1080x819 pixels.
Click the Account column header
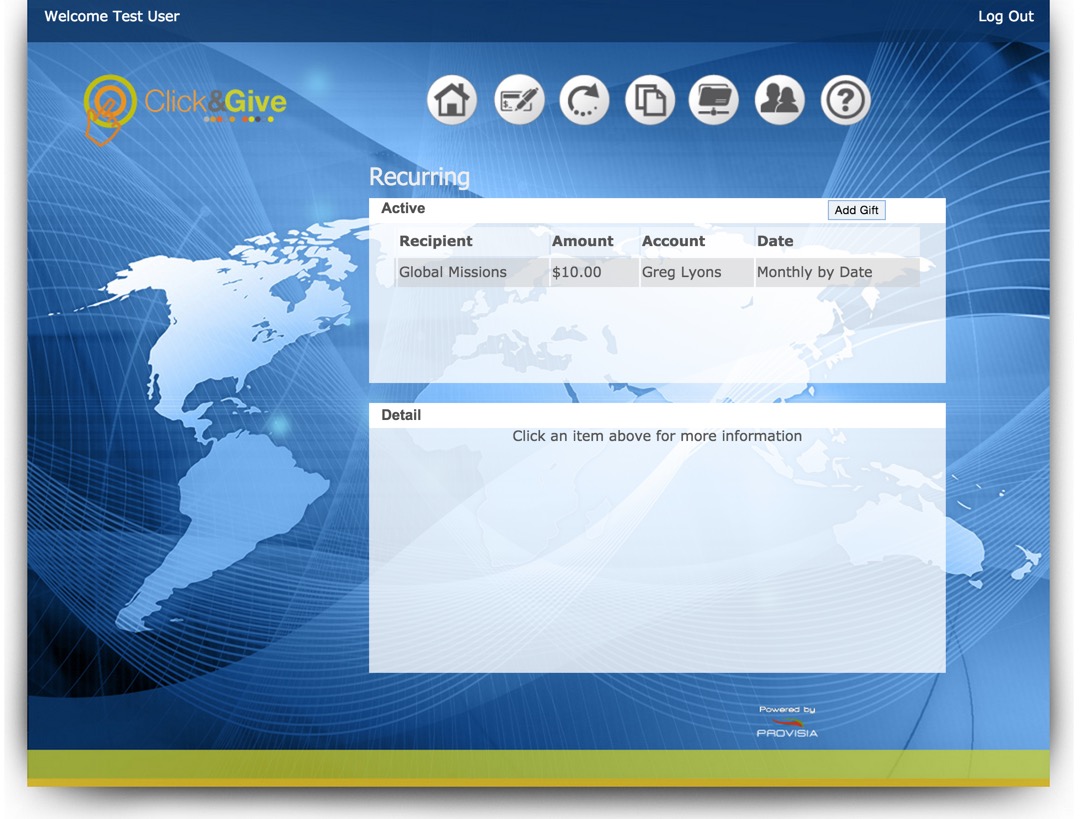pos(673,241)
